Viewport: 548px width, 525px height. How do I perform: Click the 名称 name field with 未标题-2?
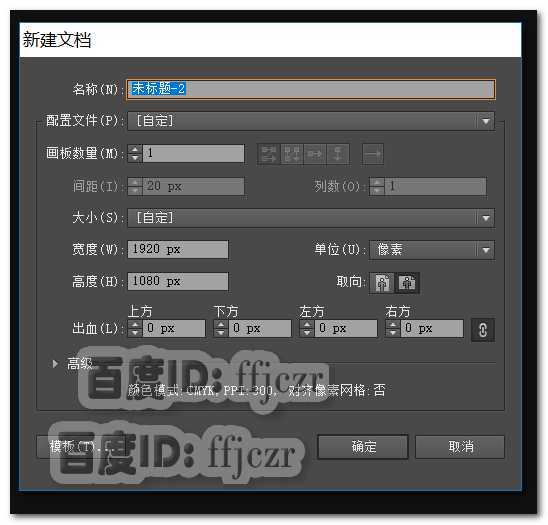tap(311, 89)
